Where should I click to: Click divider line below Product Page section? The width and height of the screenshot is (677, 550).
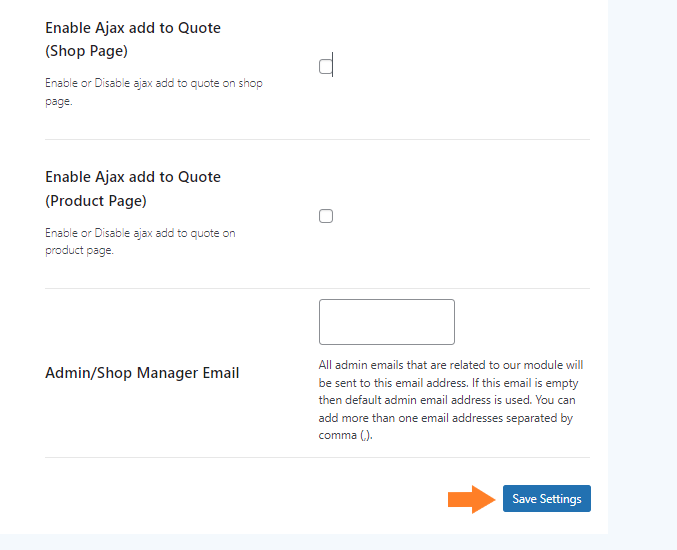317,288
